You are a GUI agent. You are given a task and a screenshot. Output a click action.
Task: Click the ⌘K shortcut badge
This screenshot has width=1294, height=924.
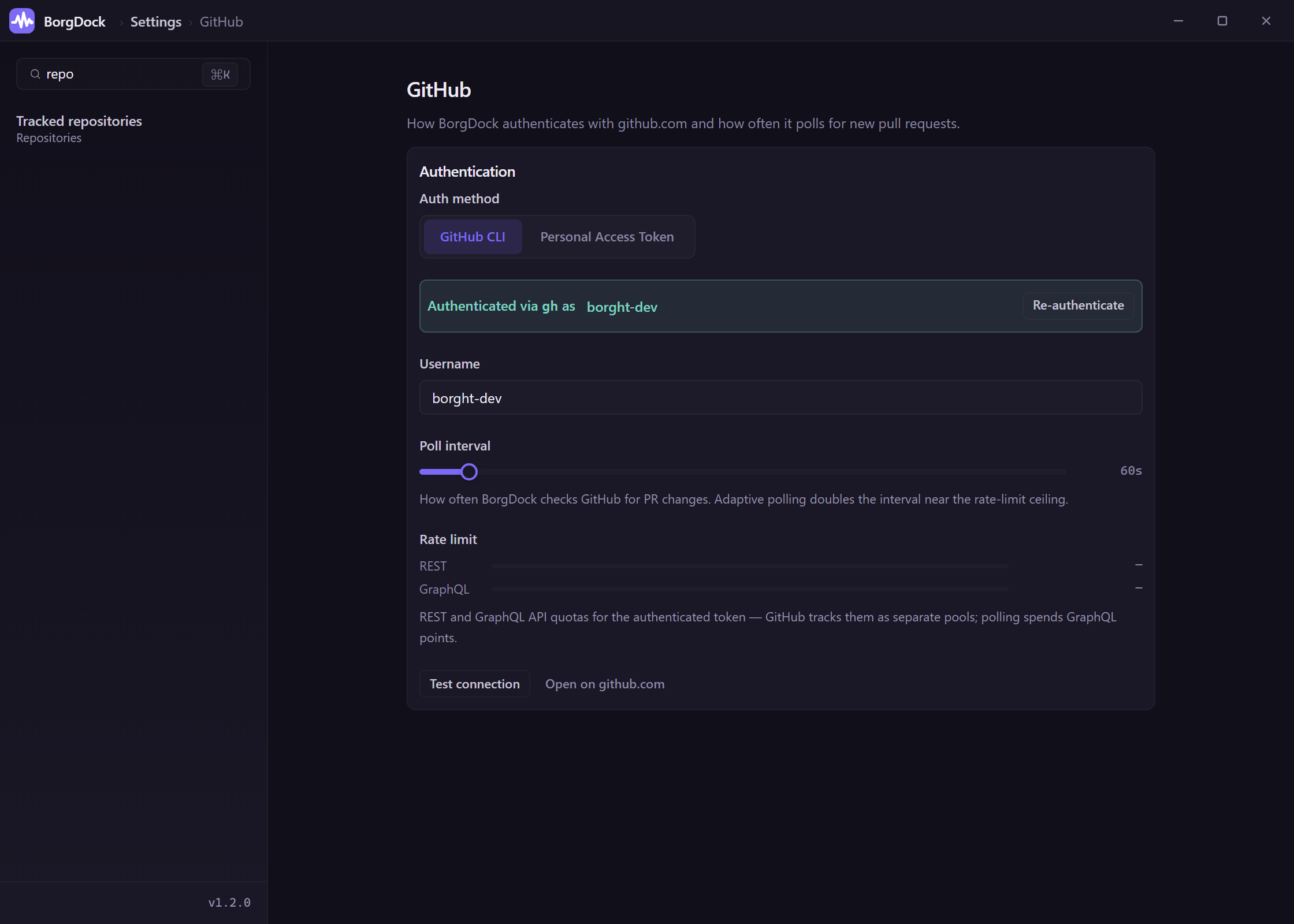click(220, 74)
